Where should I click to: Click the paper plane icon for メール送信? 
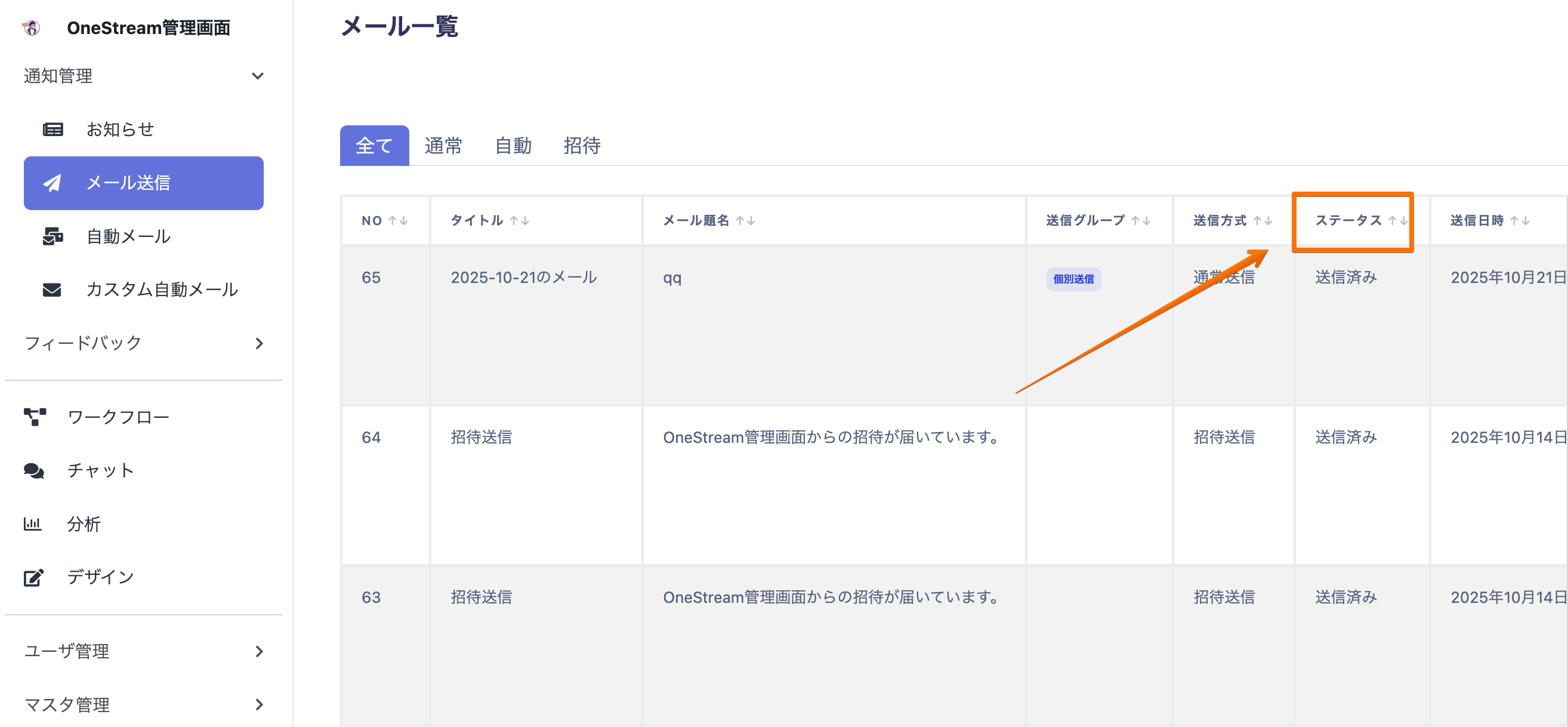pos(53,183)
